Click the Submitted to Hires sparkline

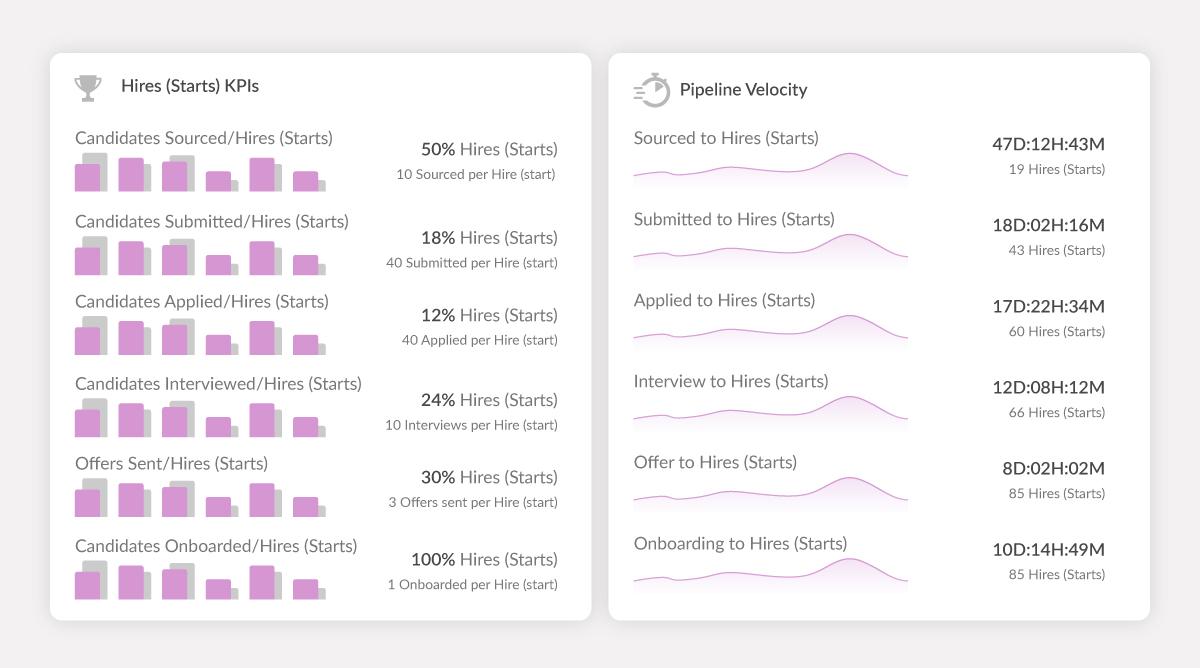click(x=770, y=252)
